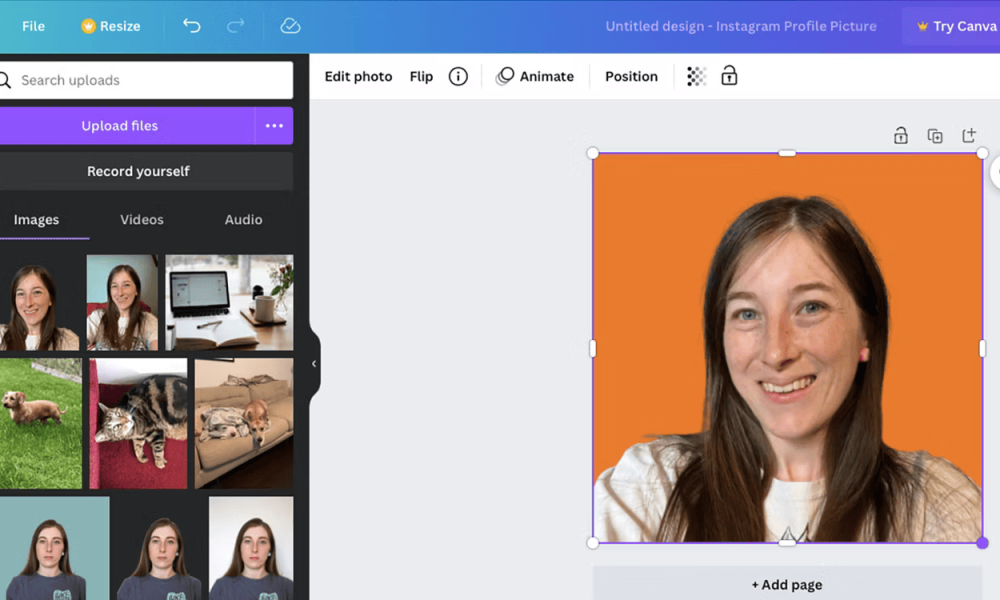This screenshot has height=600, width=1000.
Task: Open the File menu
Action: [33, 26]
